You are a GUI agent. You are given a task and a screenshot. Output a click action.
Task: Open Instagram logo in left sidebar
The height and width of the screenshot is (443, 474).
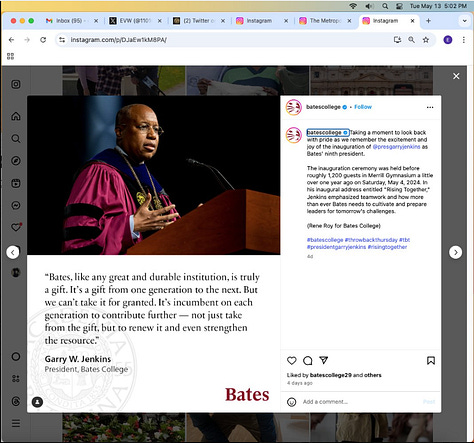click(16, 84)
